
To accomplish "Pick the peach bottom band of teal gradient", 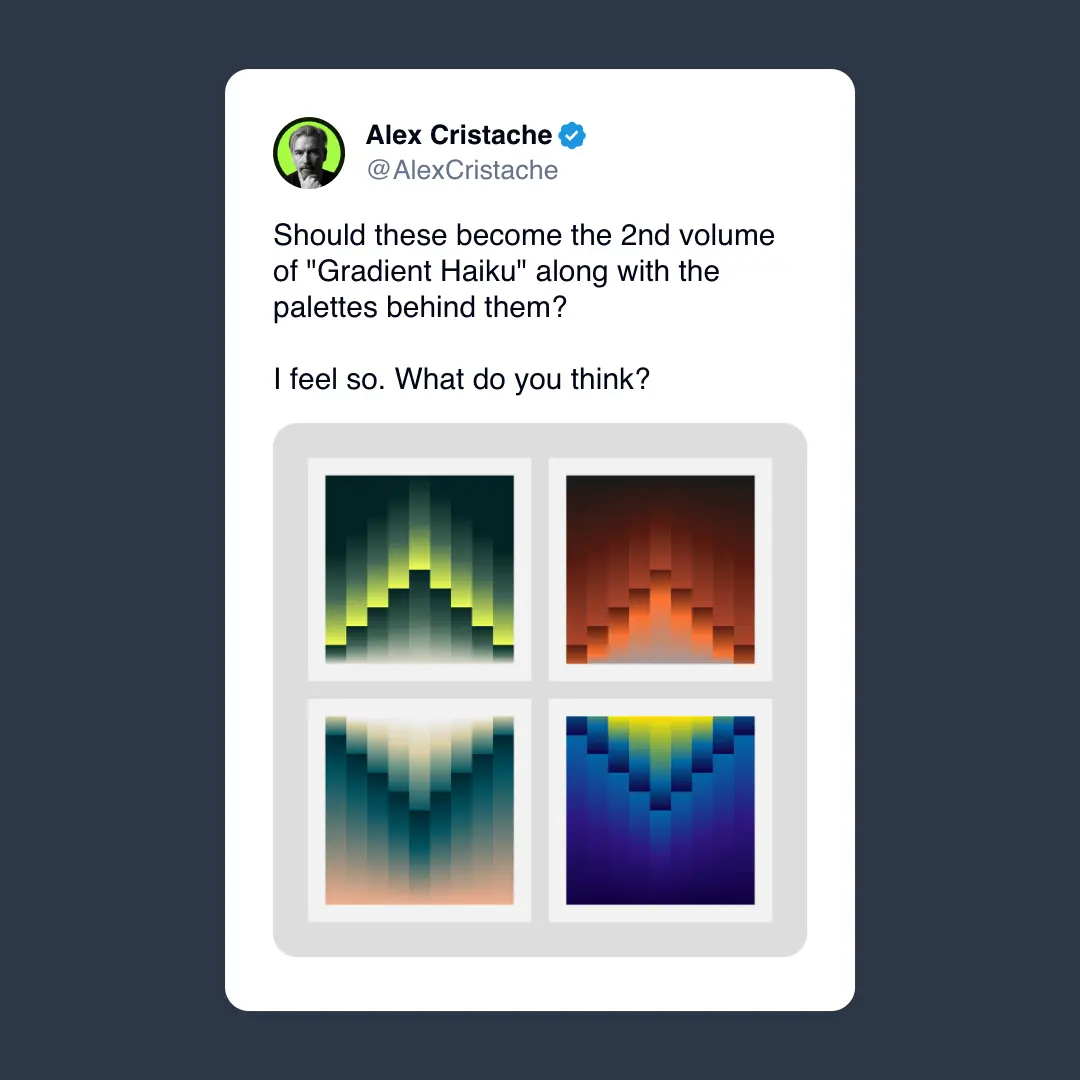I will click(x=419, y=894).
